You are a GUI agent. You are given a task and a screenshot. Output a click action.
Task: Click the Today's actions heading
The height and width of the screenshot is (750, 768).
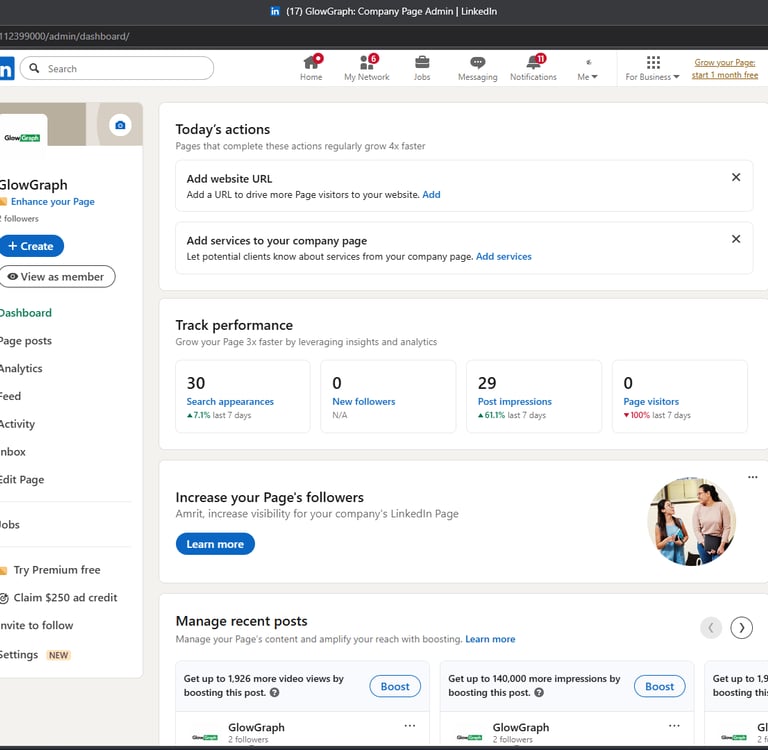pyautogui.click(x=222, y=129)
